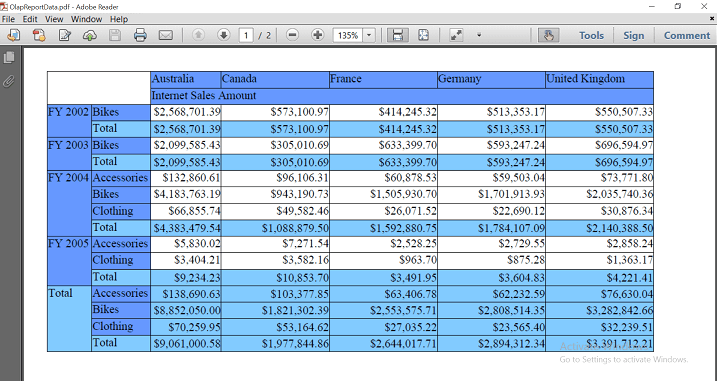Open the Help menu
Viewport: 717px width, 381px height.
coord(119,19)
